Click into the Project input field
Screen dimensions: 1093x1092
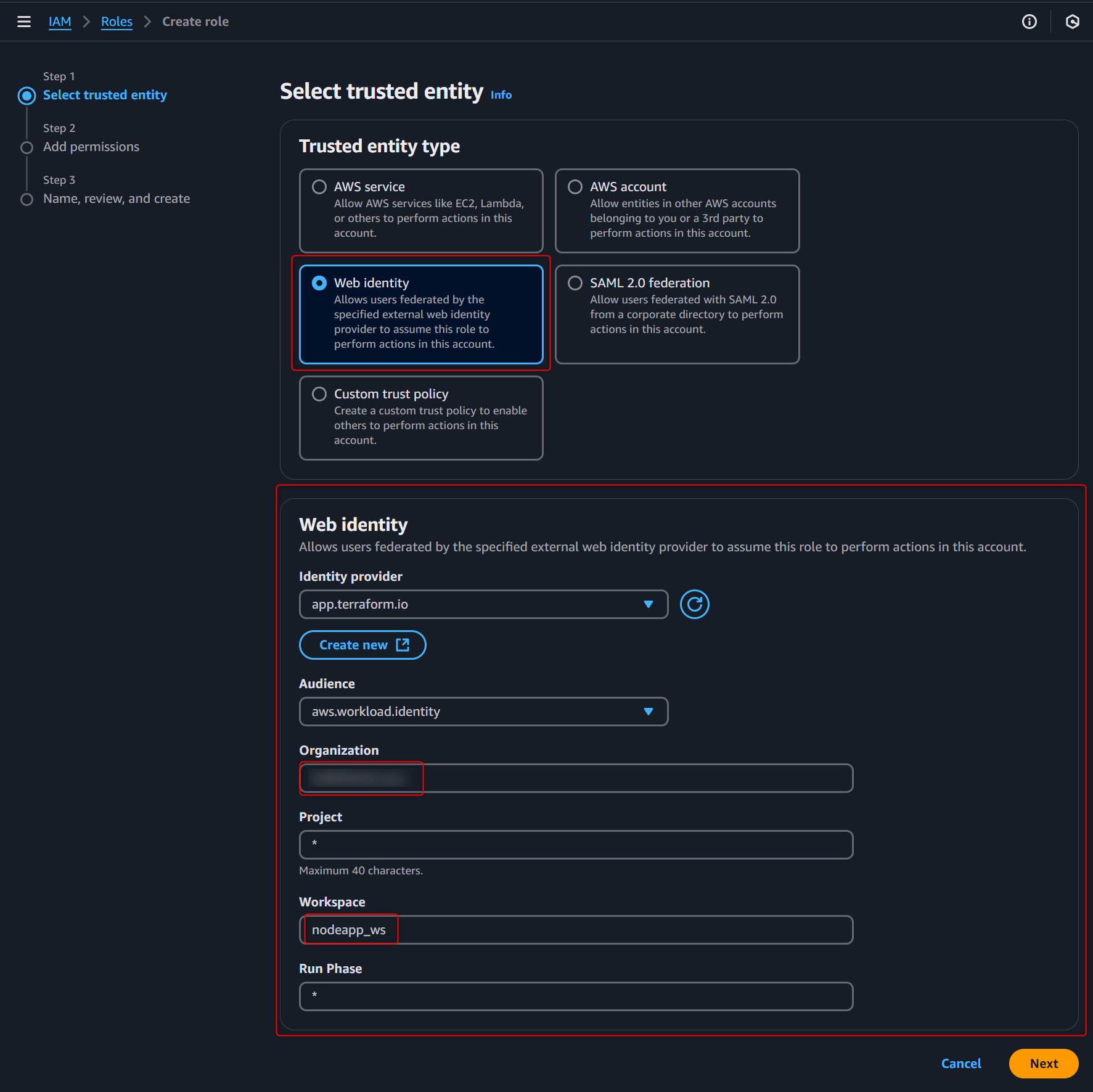pos(576,845)
